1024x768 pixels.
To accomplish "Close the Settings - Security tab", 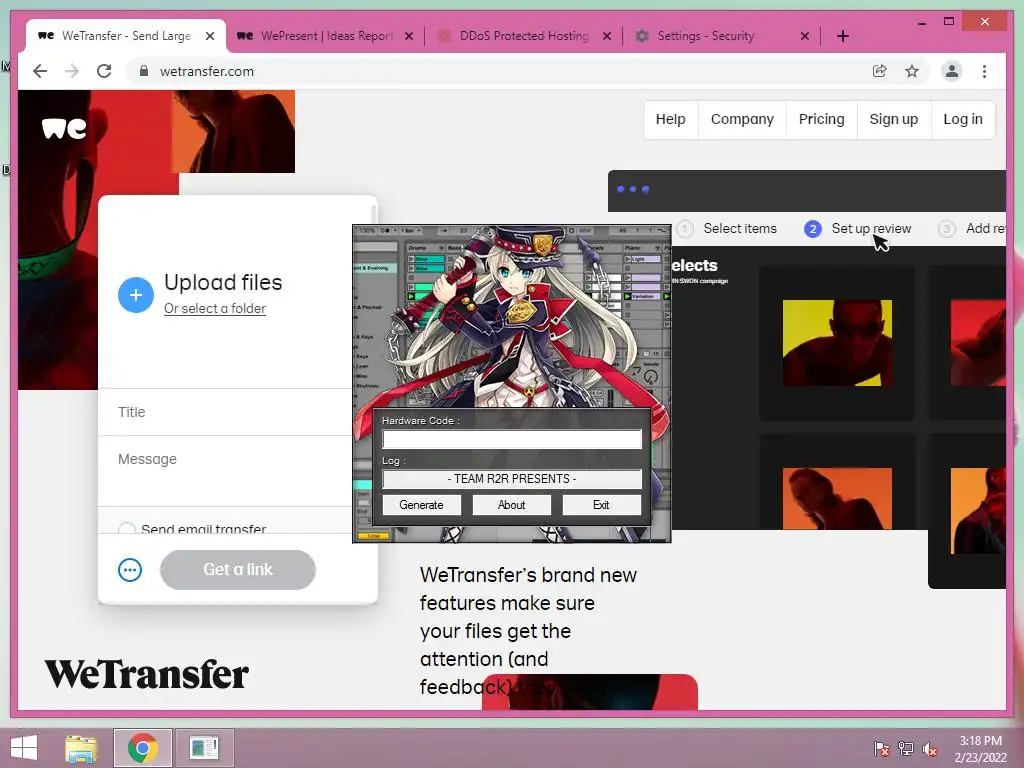I will click(x=805, y=36).
